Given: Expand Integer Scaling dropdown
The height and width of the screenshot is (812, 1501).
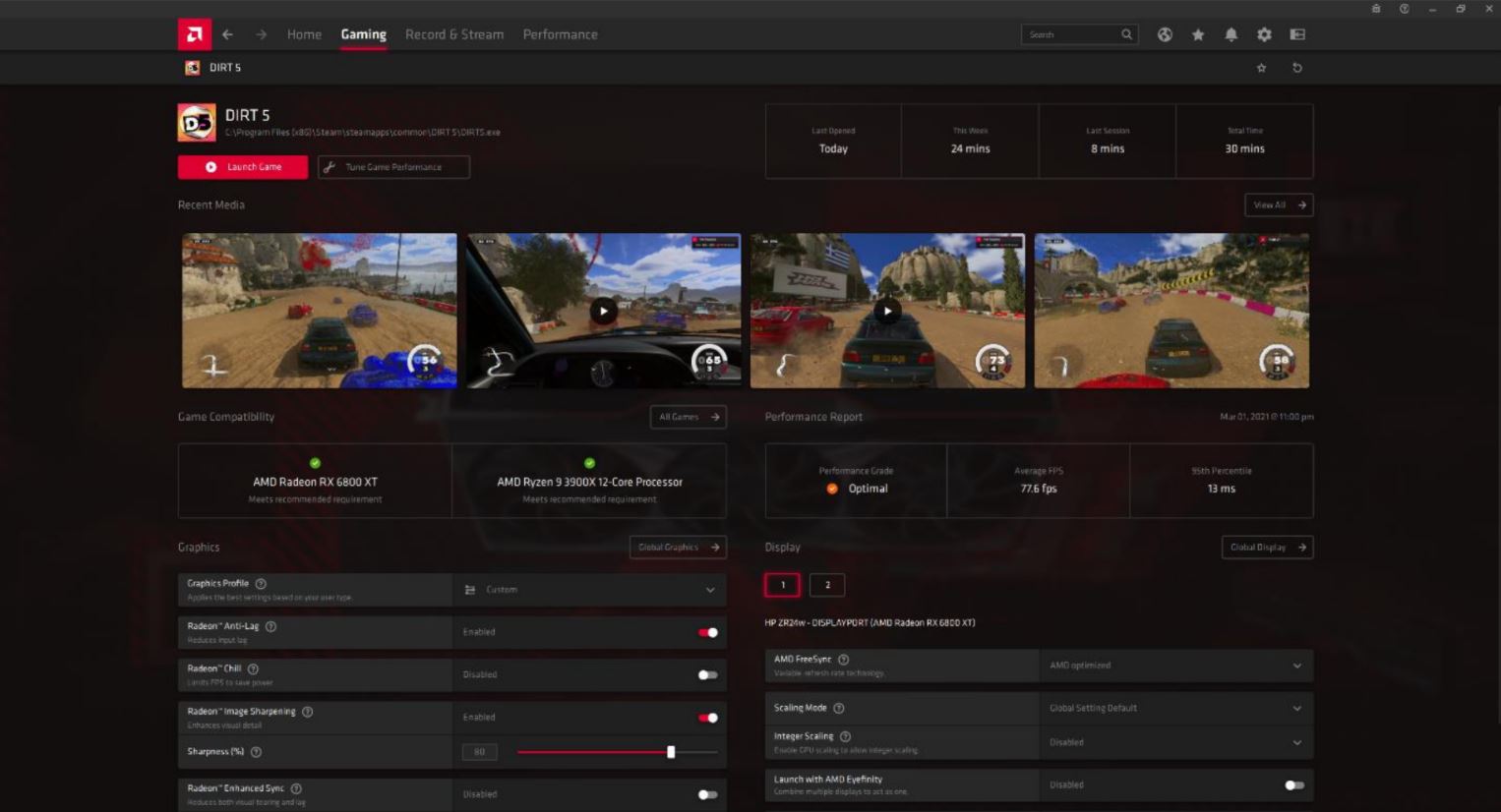Looking at the screenshot, I should [x=1176, y=742].
